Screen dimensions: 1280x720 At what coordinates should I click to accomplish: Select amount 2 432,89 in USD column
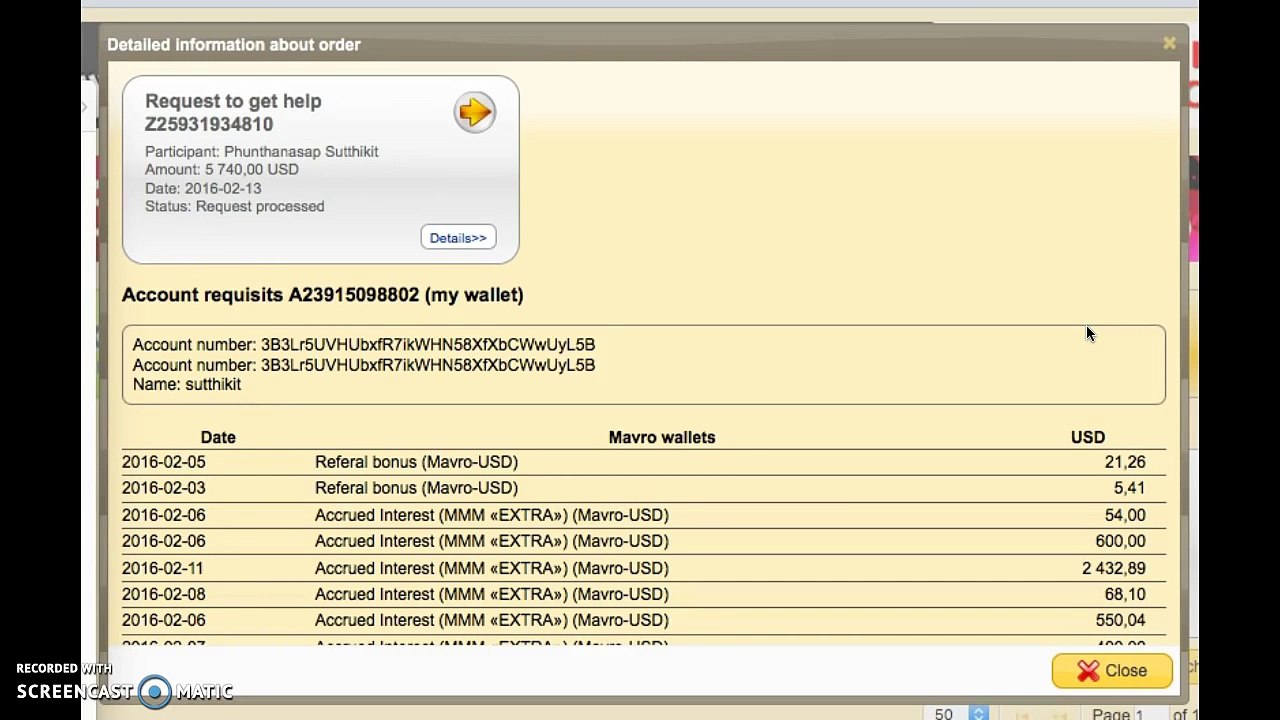click(1114, 568)
